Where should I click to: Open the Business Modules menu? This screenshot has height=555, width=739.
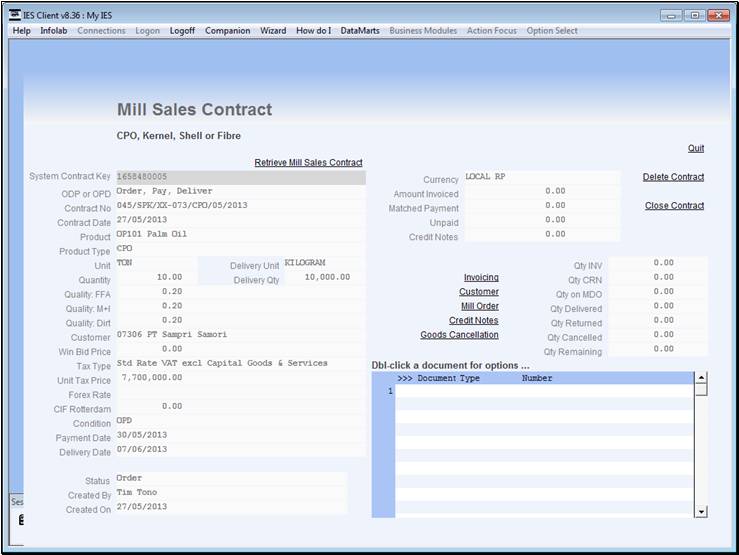(423, 31)
